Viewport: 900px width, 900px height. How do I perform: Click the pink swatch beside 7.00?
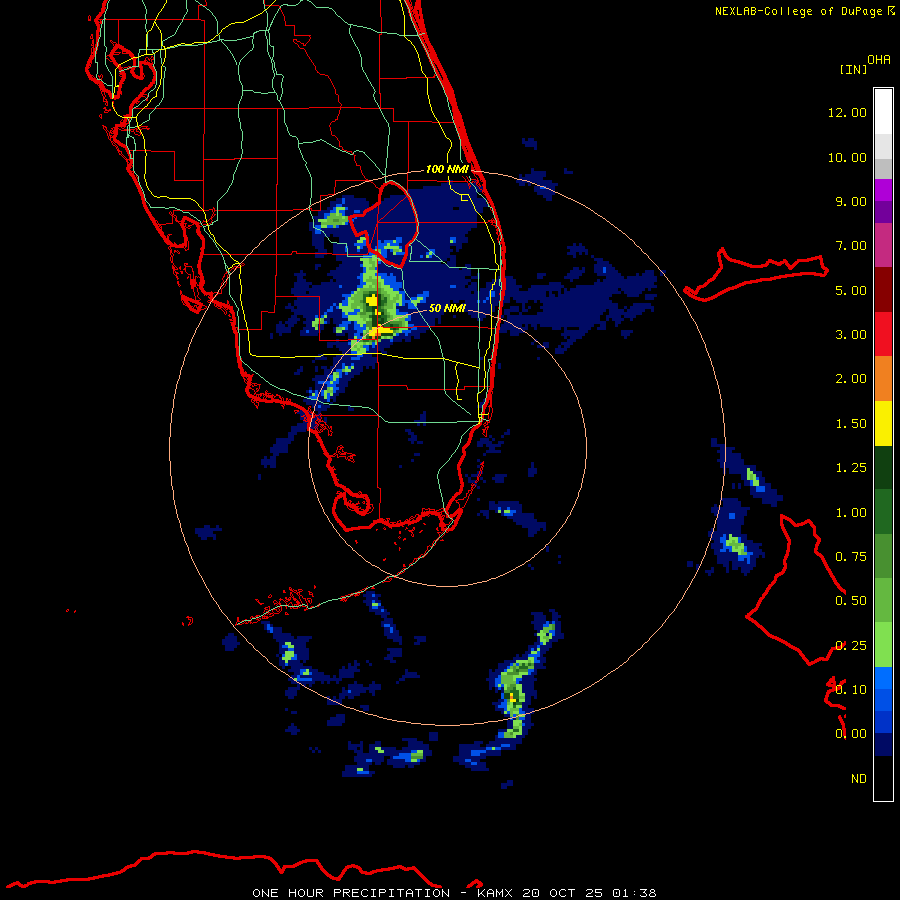(x=883, y=245)
